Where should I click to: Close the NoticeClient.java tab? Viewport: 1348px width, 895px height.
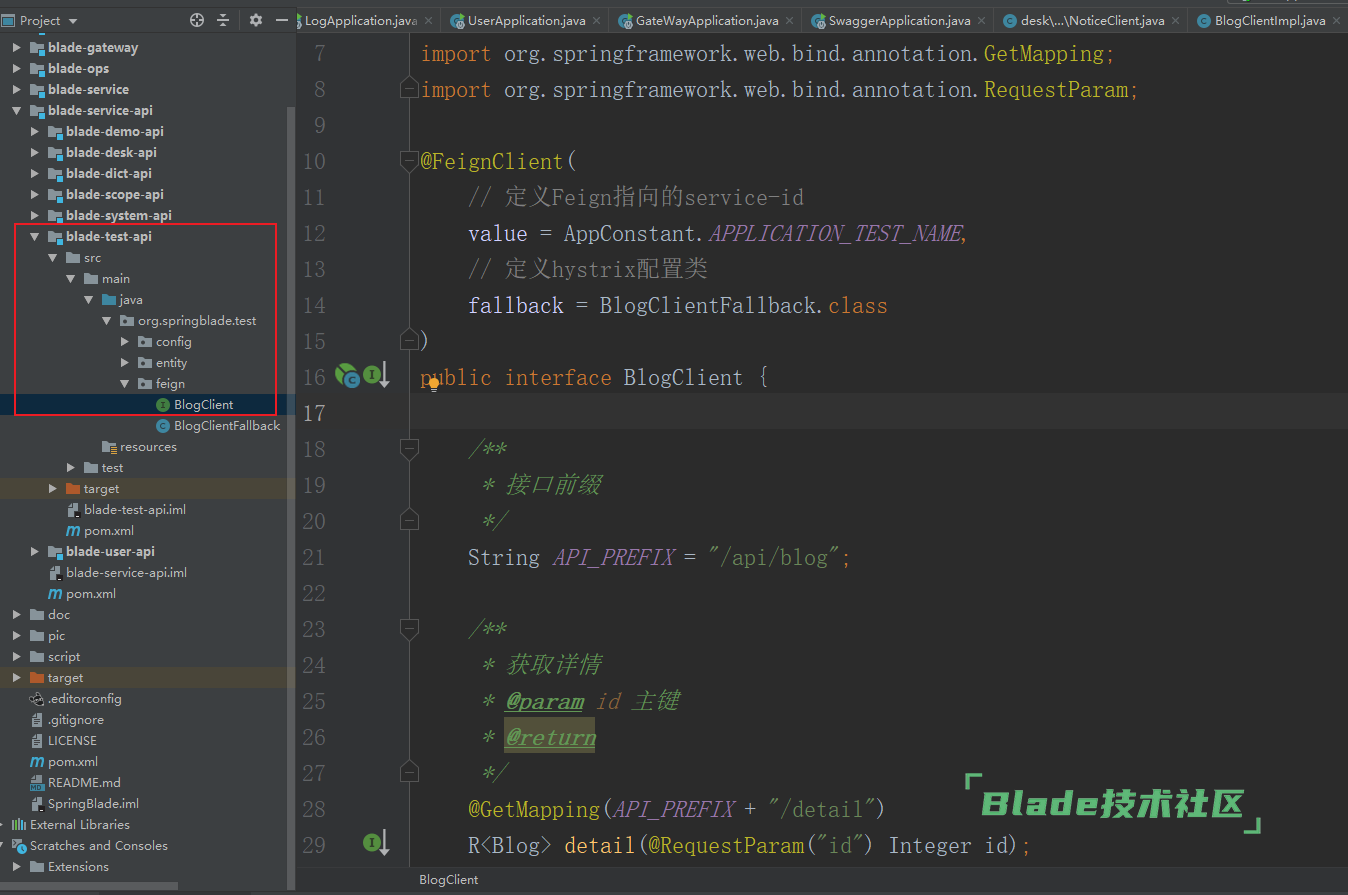(x=1174, y=20)
